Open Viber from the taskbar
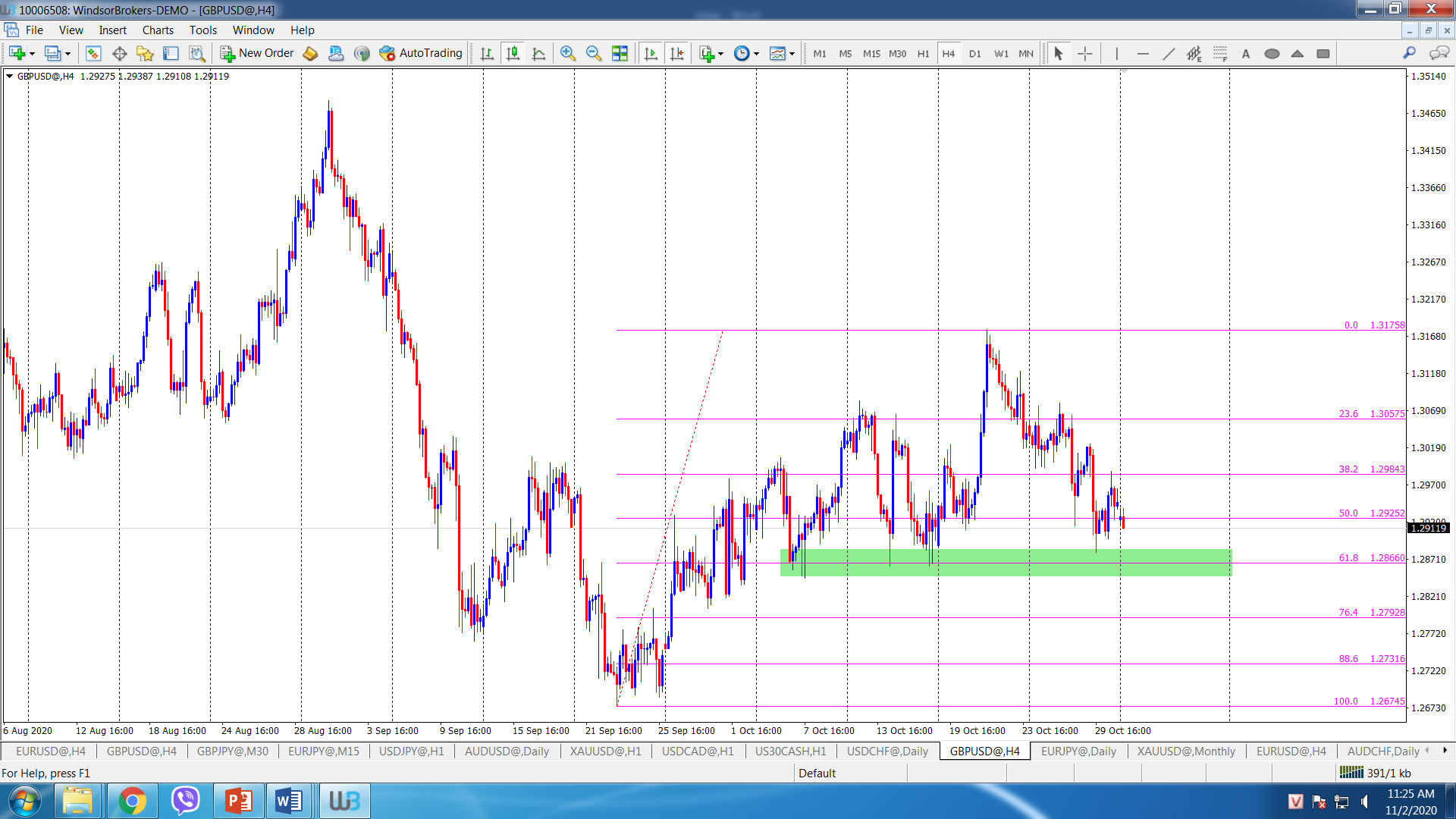 point(185,801)
